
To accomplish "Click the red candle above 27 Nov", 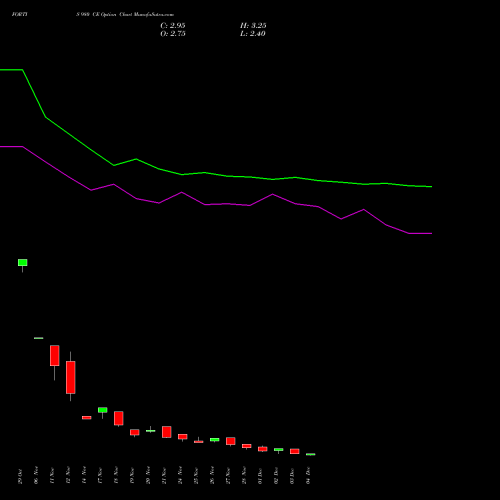I will [231, 441].
